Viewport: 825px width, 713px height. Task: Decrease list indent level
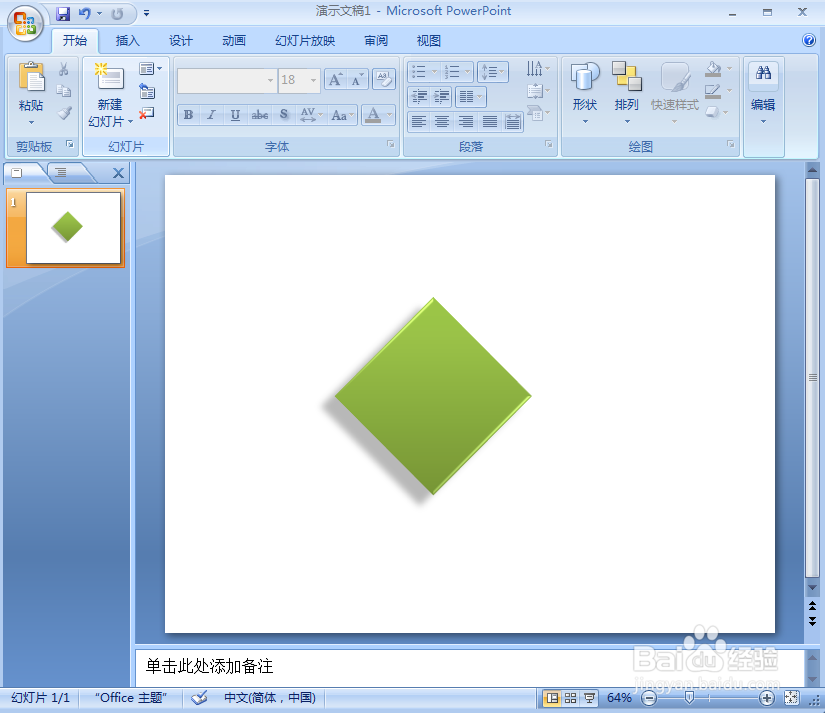coord(419,97)
